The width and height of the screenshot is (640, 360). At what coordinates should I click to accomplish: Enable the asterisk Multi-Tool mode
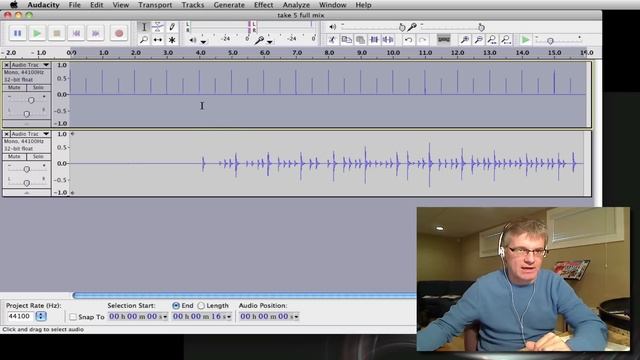(172, 40)
